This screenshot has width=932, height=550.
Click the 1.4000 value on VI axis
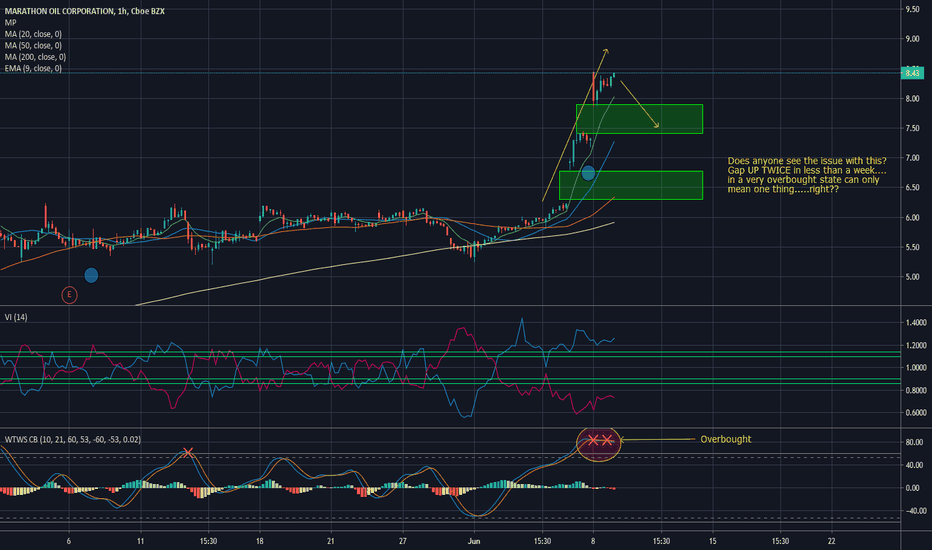(x=915, y=323)
